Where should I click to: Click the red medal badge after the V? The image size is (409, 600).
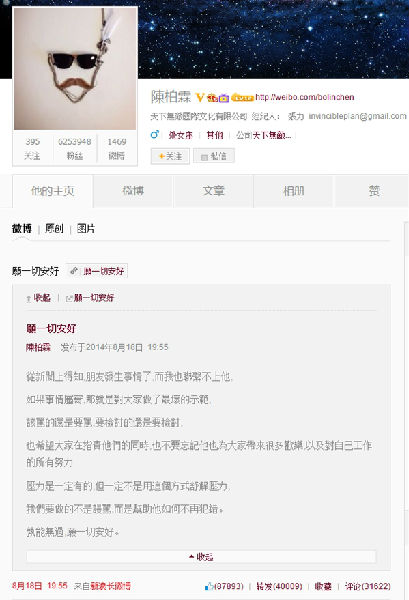[212, 98]
